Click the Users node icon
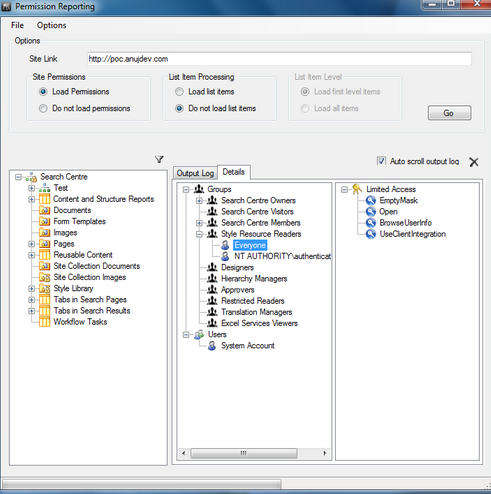Screen dimensions: 491x494 [199, 335]
